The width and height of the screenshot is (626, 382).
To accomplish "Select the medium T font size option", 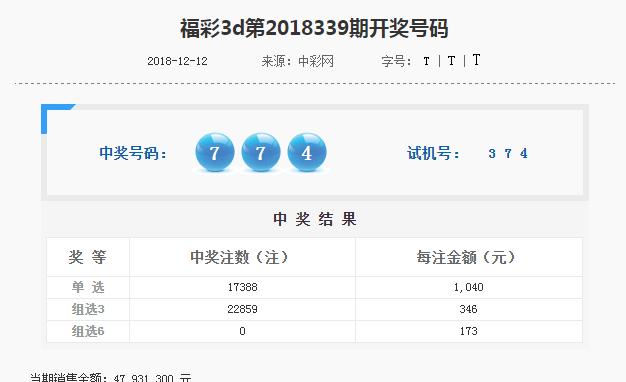I will pyautogui.click(x=451, y=61).
